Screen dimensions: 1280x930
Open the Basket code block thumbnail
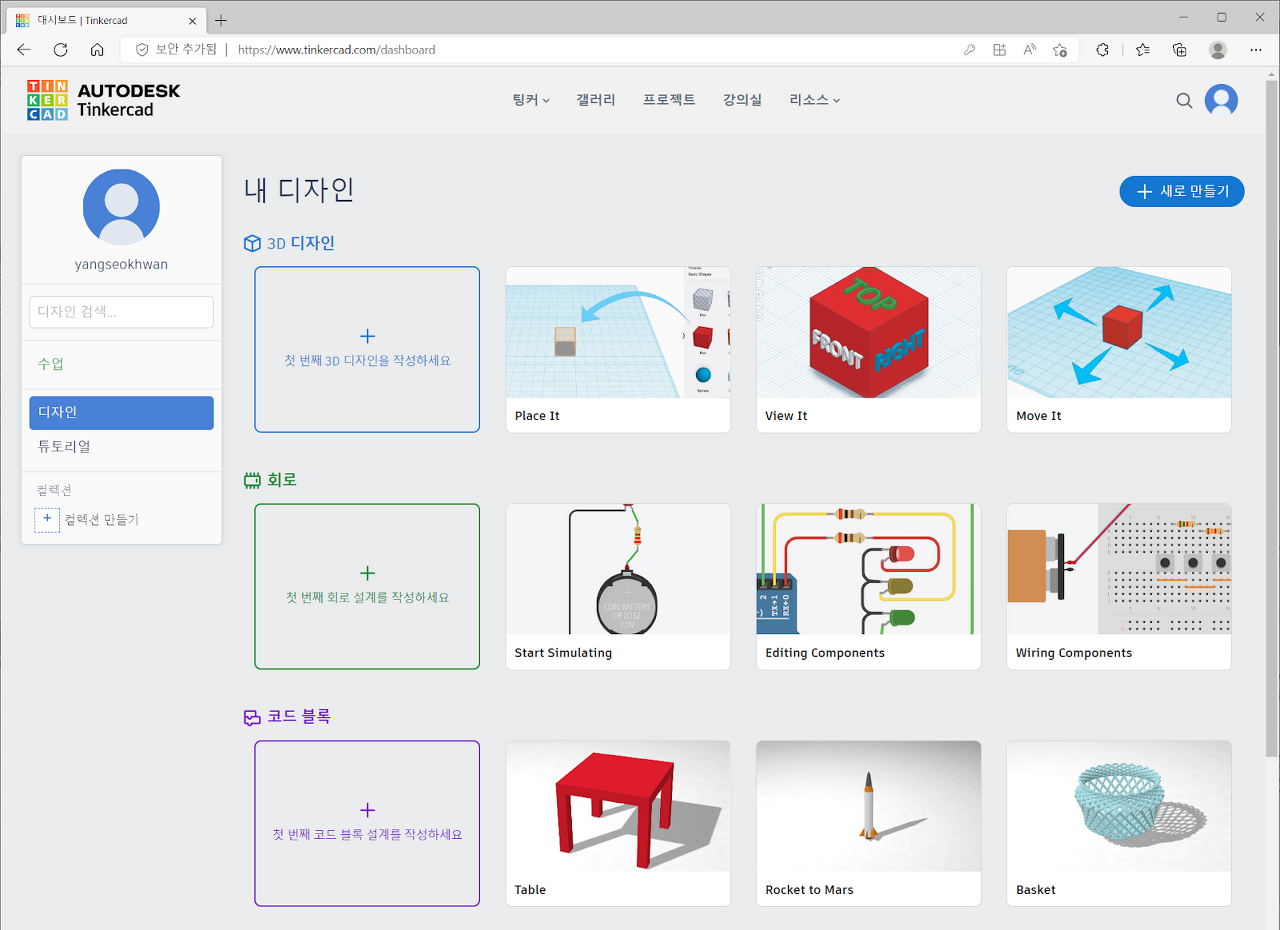pyautogui.click(x=1118, y=806)
